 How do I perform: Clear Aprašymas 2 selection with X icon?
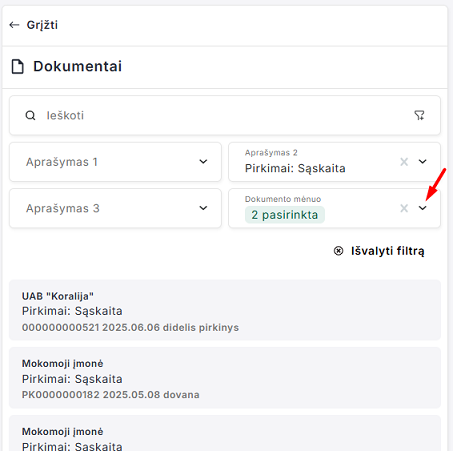pos(404,162)
